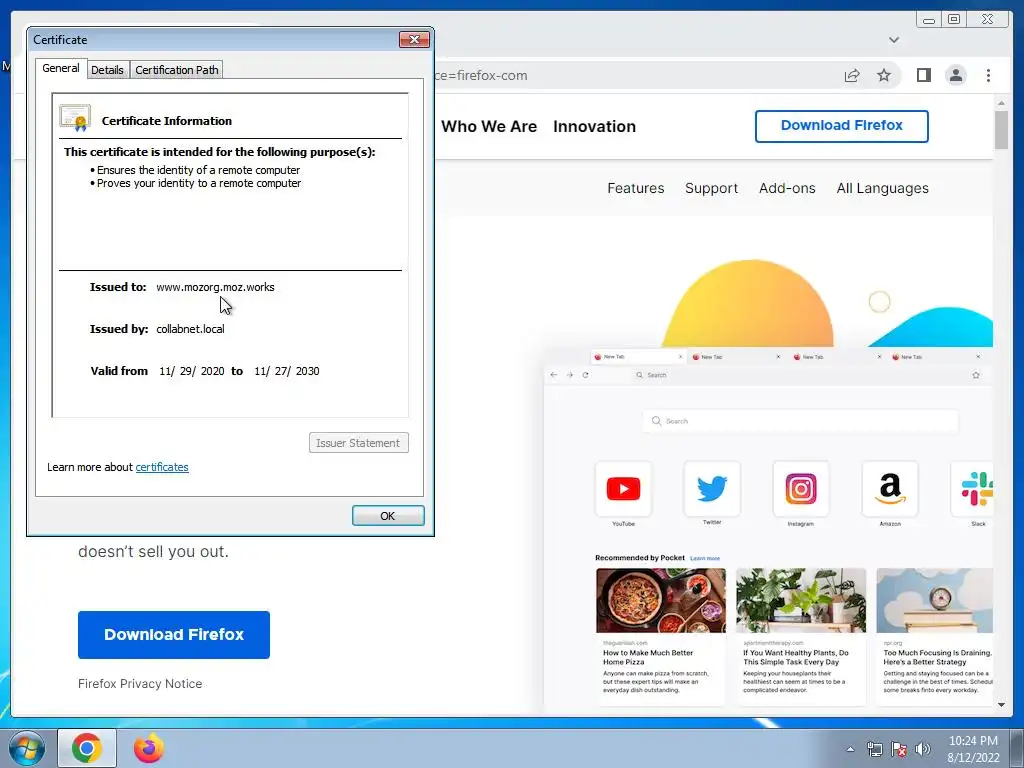Image resolution: width=1024 pixels, height=768 pixels.
Task: Open the Firefox Privacy Notice link
Action: [140, 684]
